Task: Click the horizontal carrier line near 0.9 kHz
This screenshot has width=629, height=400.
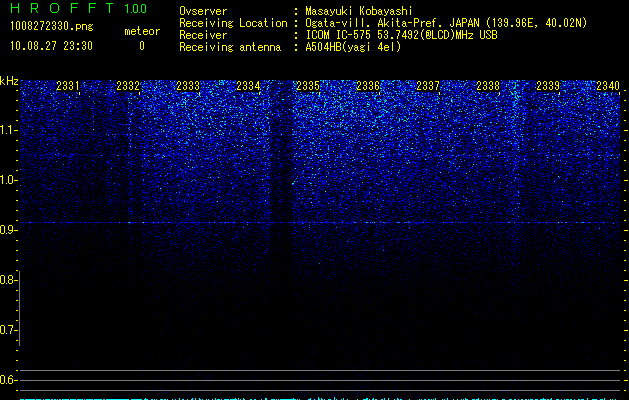Action: point(320,222)
